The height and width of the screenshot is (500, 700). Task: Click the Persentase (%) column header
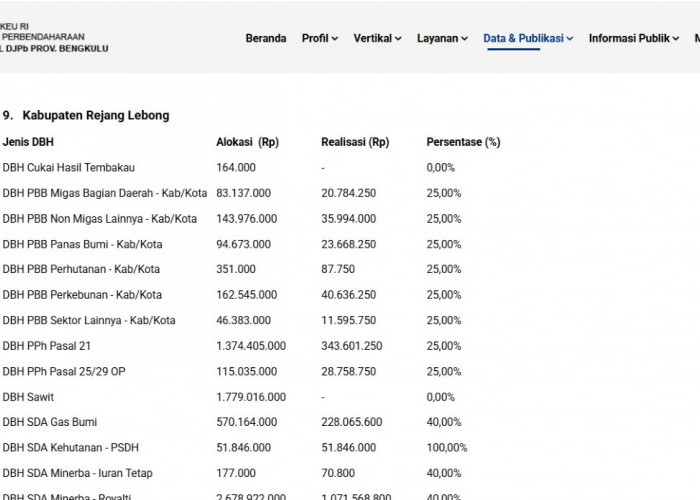[463, 142]
